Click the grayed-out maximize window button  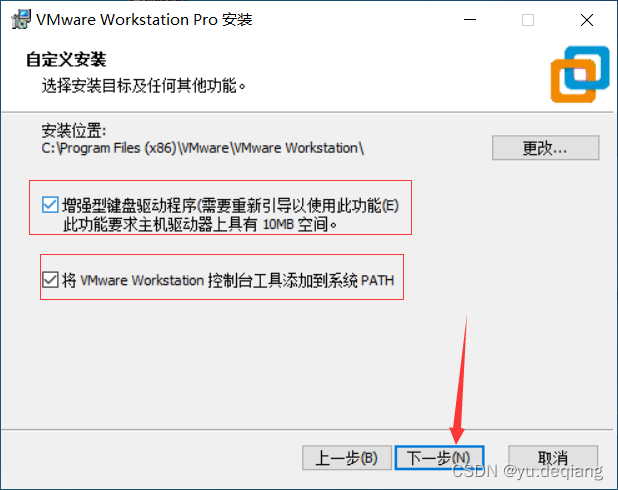click(528, 20)
